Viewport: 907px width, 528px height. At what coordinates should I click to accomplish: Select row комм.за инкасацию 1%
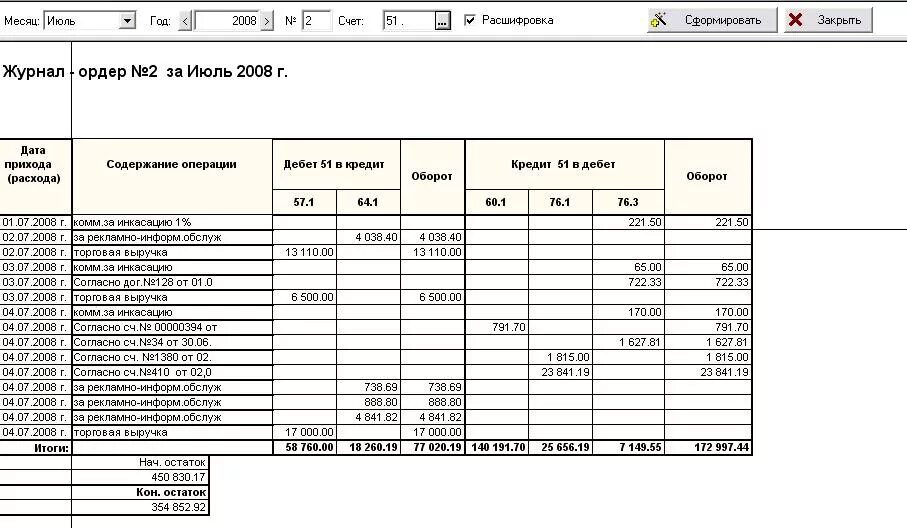pos(172,222)
